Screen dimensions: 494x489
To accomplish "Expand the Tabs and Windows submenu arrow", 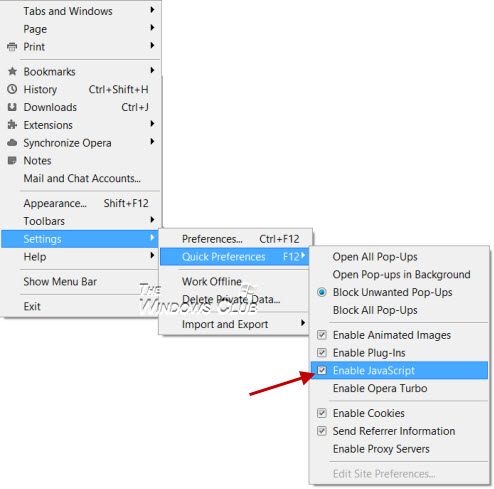I will [x=152, y=10].
